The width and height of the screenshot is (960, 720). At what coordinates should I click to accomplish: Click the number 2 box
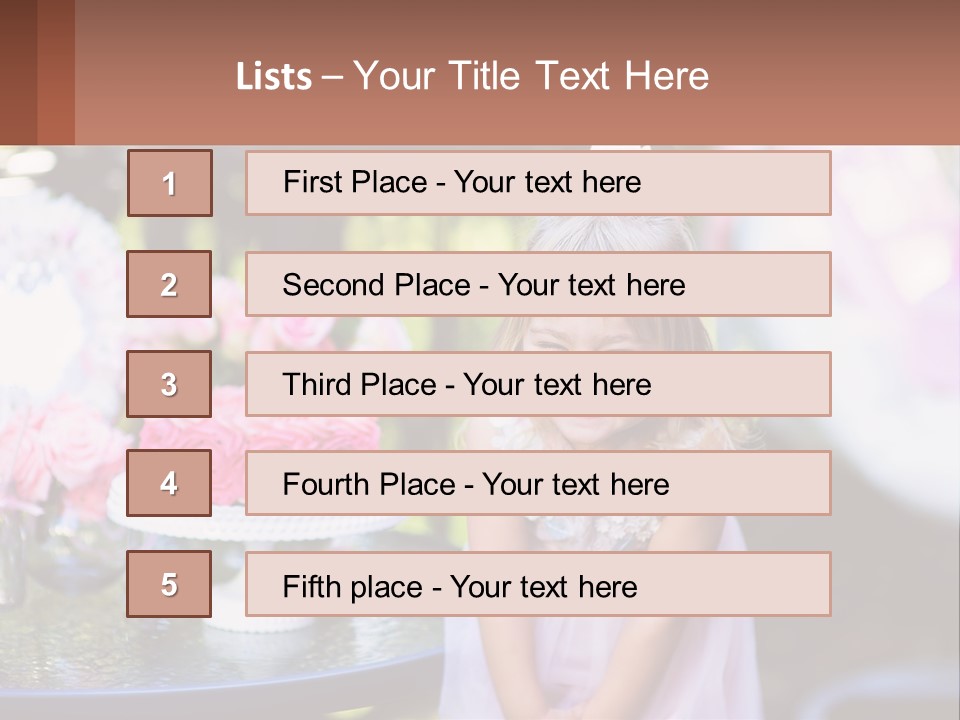[x=169, y=284]
